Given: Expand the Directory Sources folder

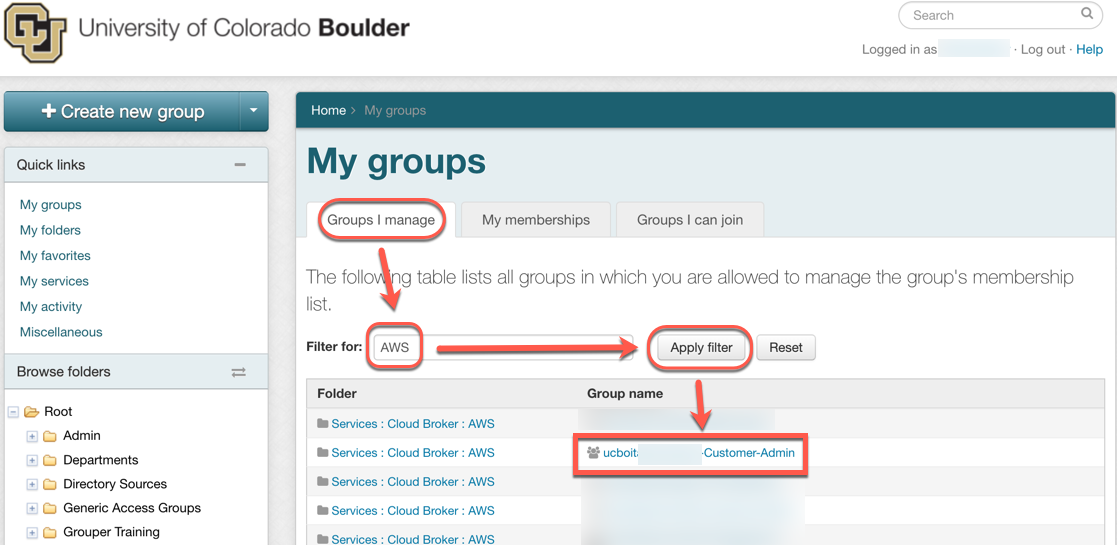Looking at the screenshot, I should [x=31, y=484].
